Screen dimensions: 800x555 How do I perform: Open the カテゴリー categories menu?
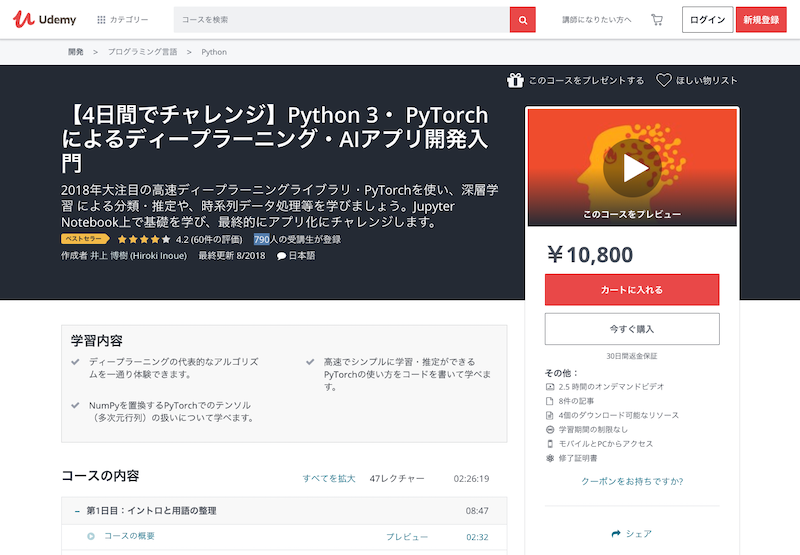[122, 19]
